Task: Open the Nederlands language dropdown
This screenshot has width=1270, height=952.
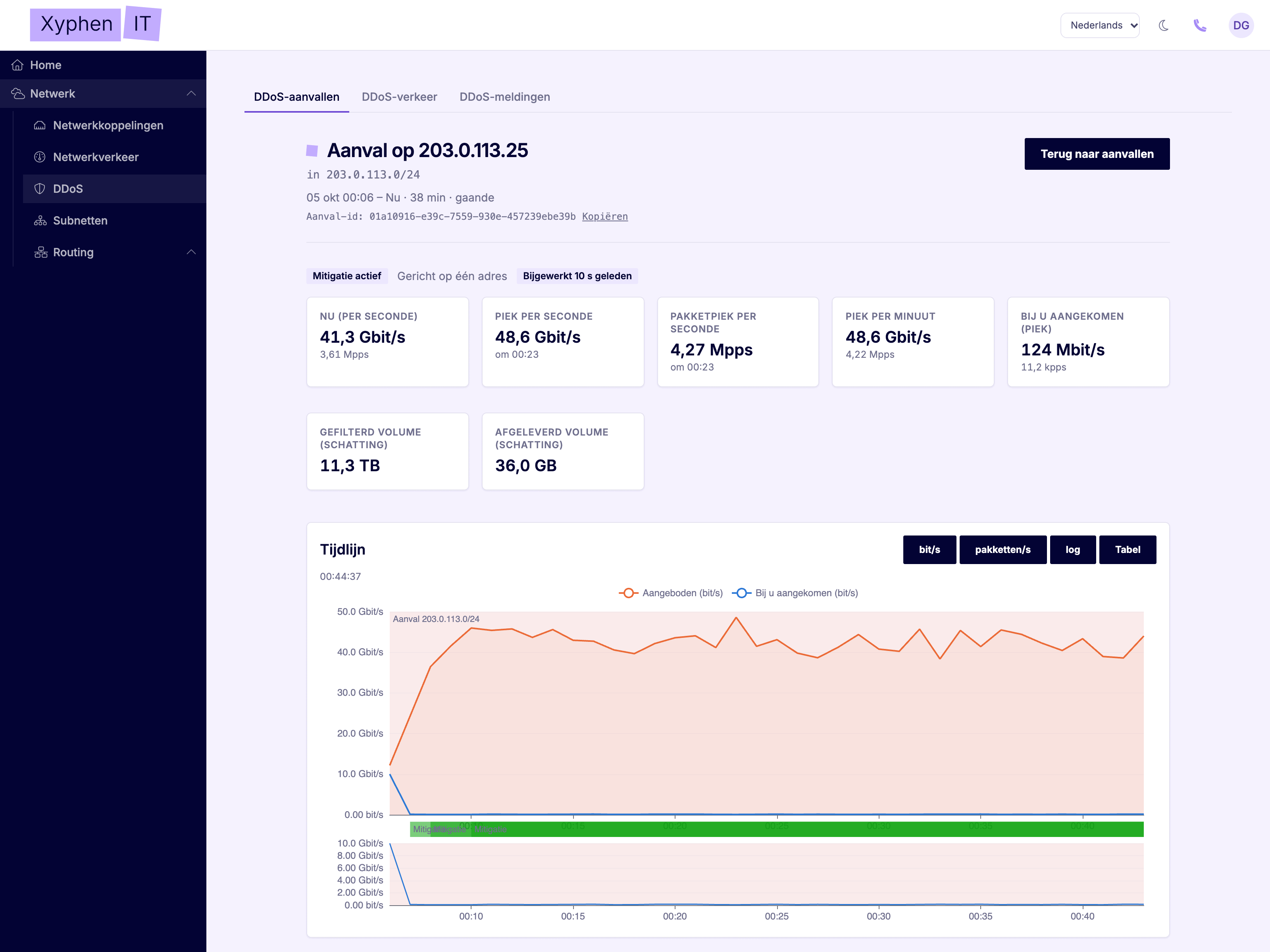Action: click(1099, 25)
